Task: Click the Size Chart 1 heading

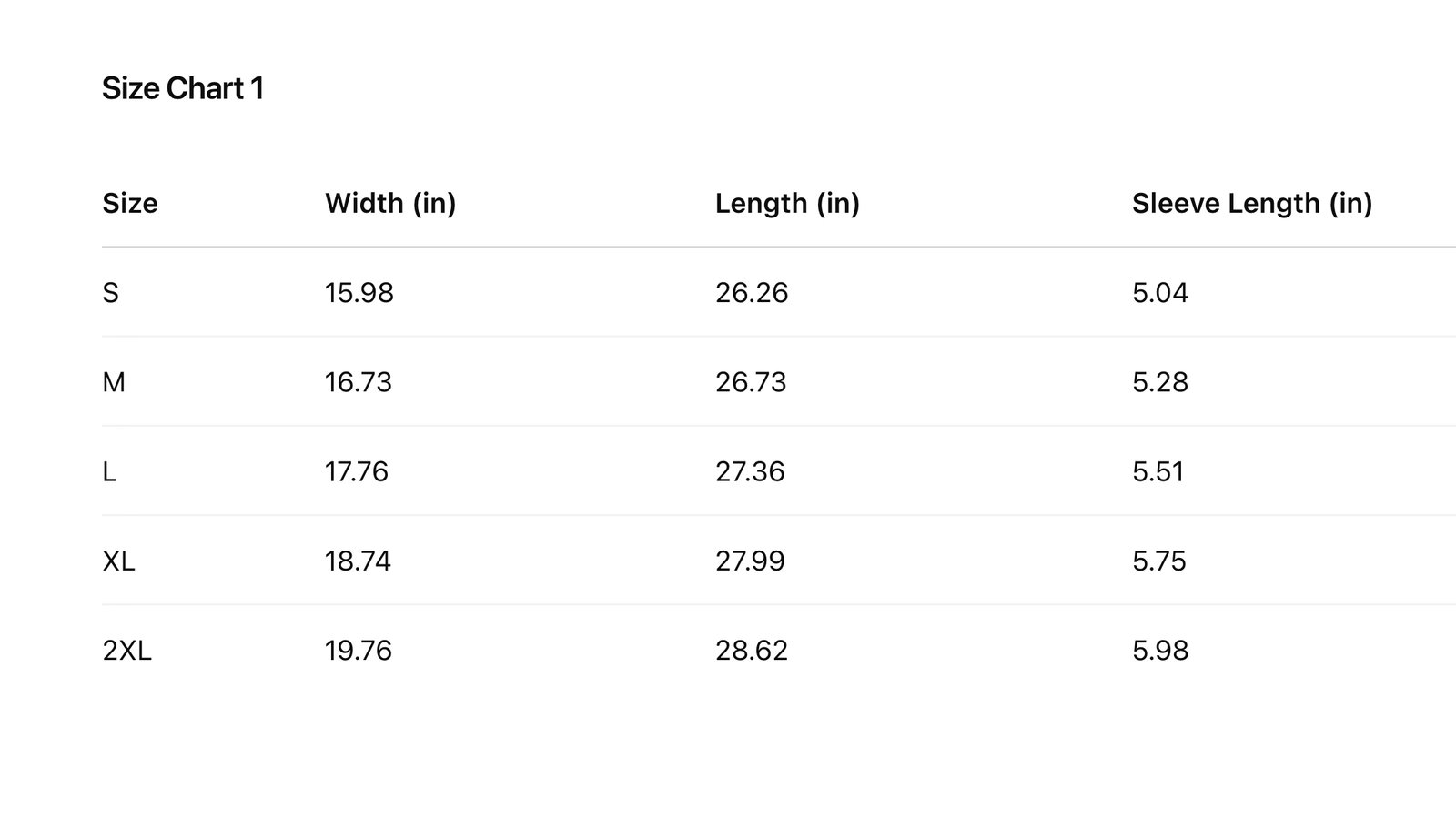Action: 183,88
